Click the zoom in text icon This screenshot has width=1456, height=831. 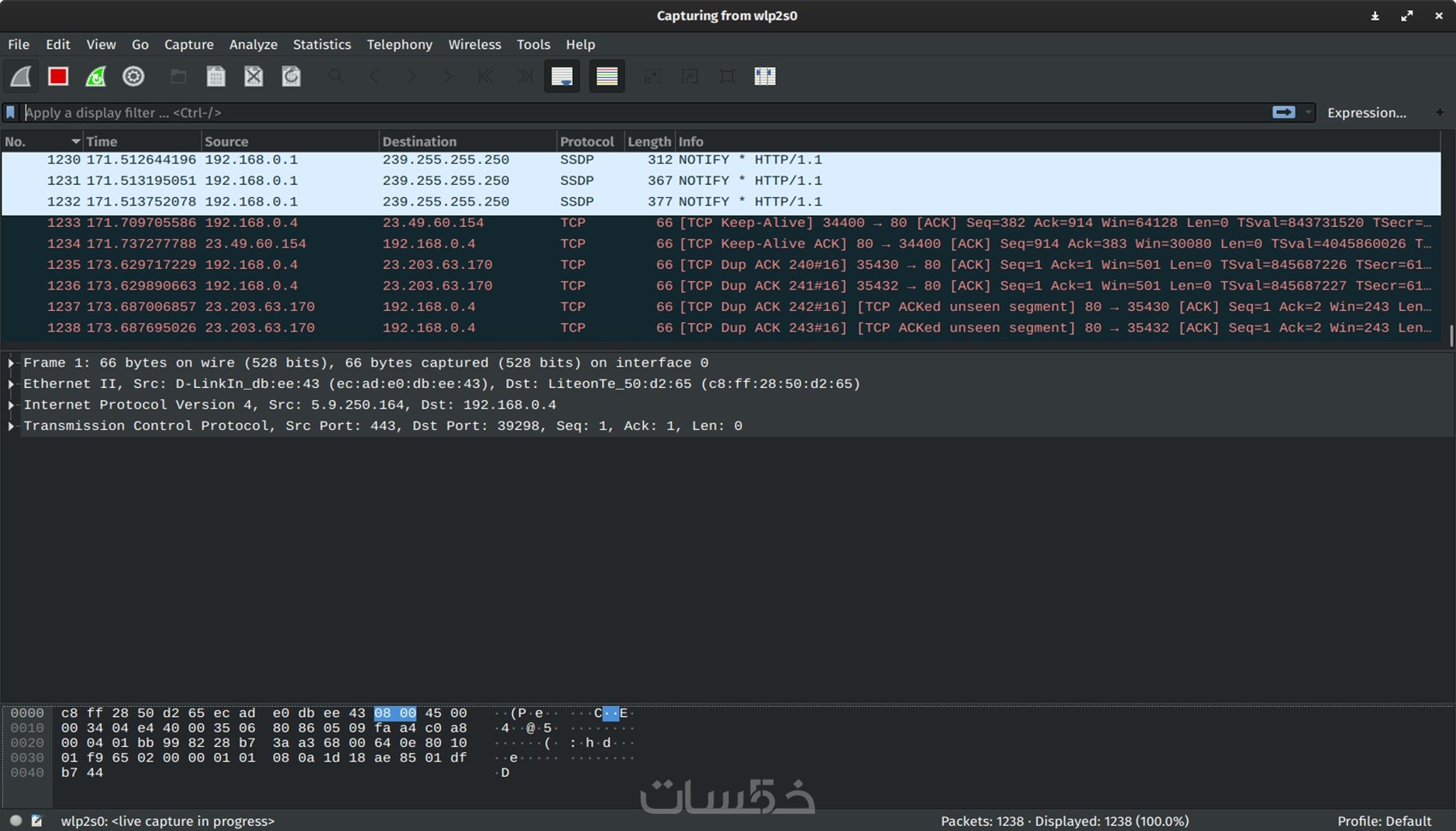[x=652, y=76]
